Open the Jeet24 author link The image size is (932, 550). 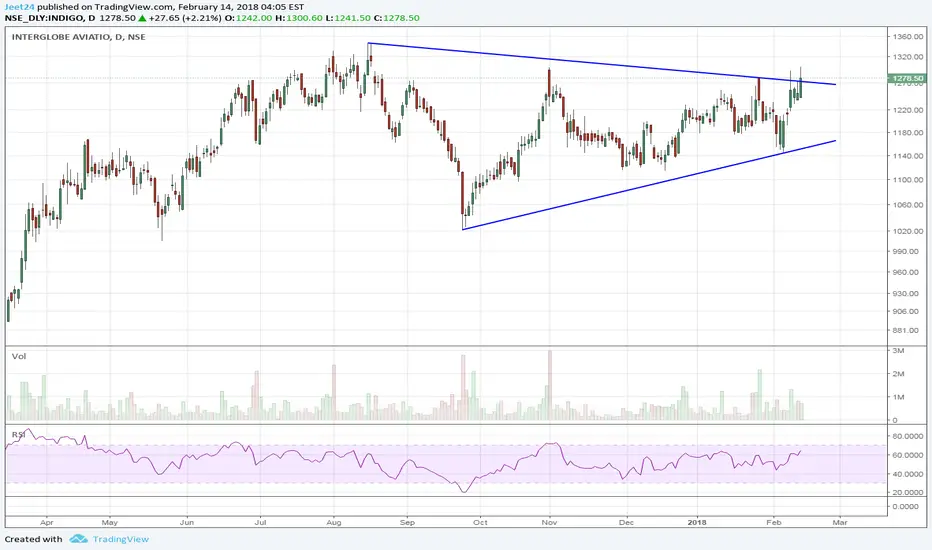tap(20, 7)
